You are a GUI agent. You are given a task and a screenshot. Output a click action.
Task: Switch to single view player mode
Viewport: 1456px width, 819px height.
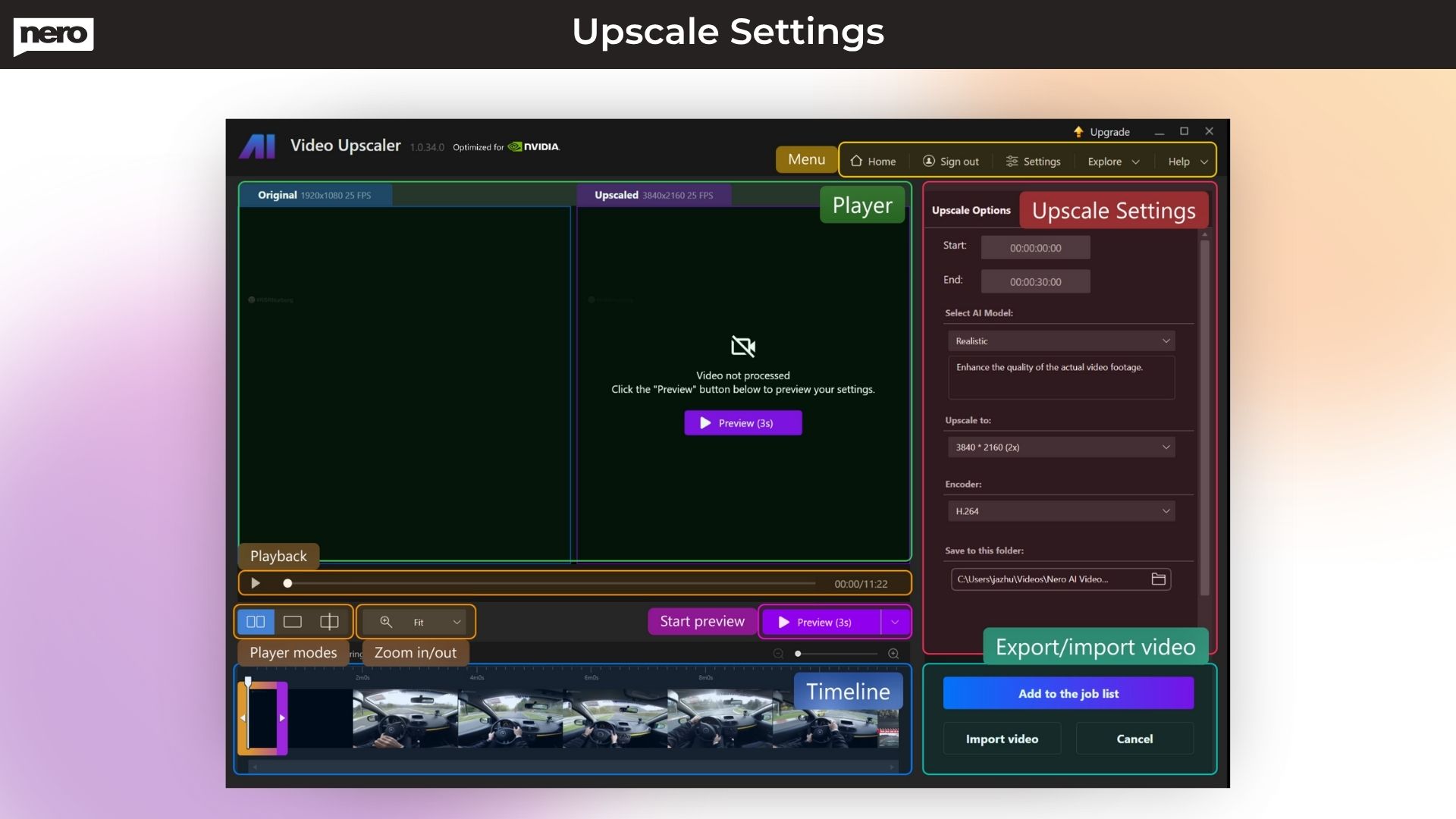(x=292, y=621)
